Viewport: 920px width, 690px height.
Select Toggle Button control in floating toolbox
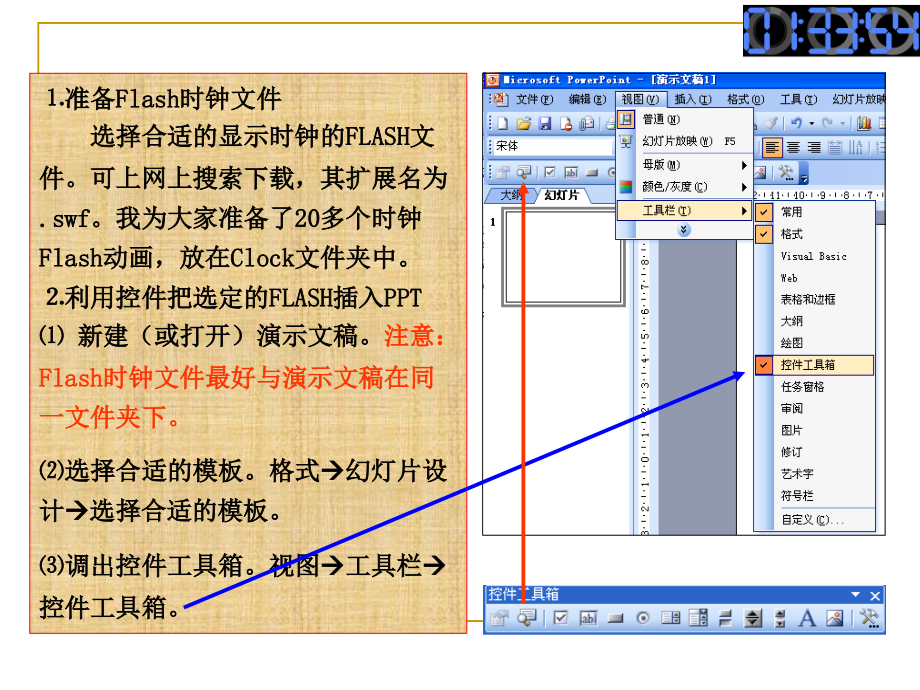pos(725,618)
